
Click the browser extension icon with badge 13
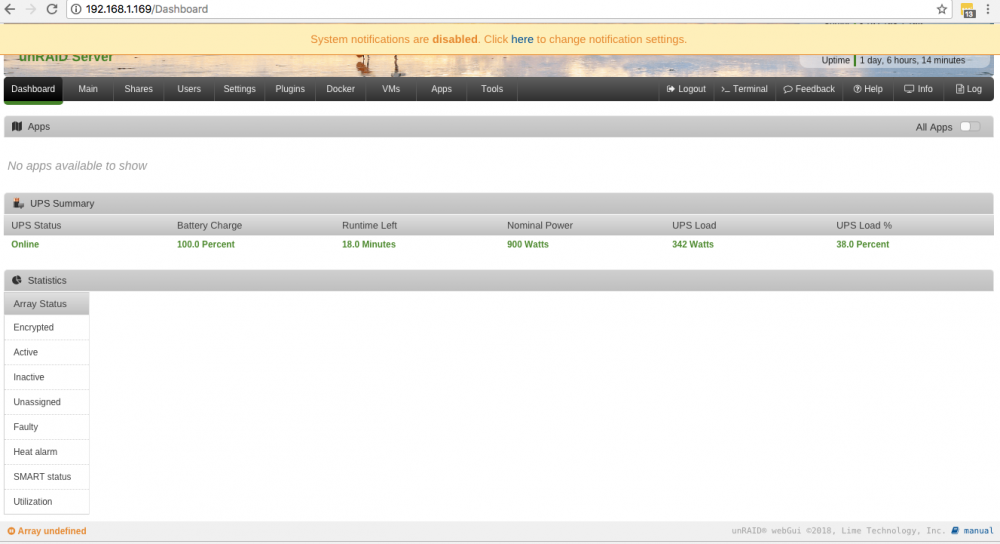(x=967, y=10)
